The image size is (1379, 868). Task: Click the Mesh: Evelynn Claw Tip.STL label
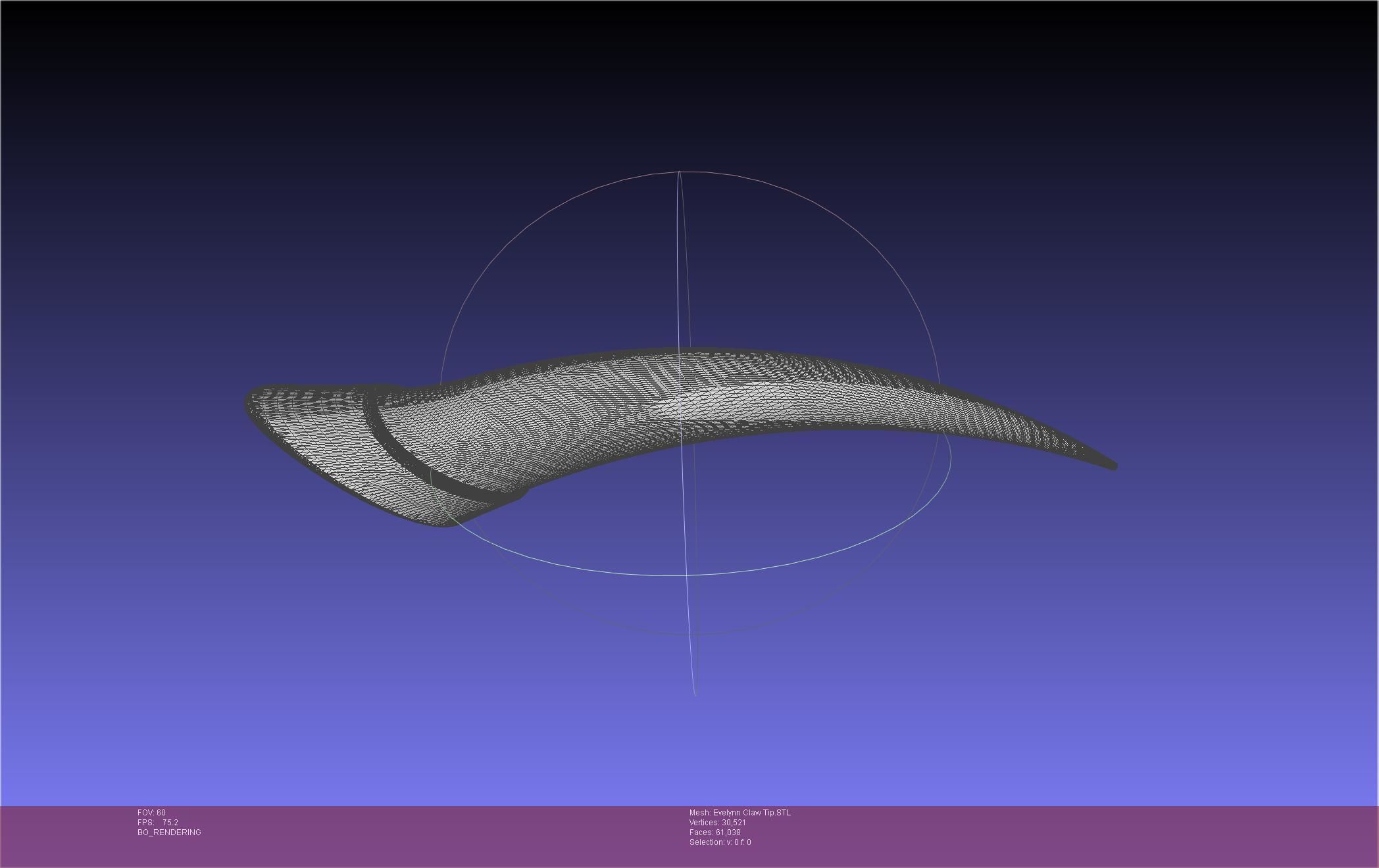(x=740, y=813)
